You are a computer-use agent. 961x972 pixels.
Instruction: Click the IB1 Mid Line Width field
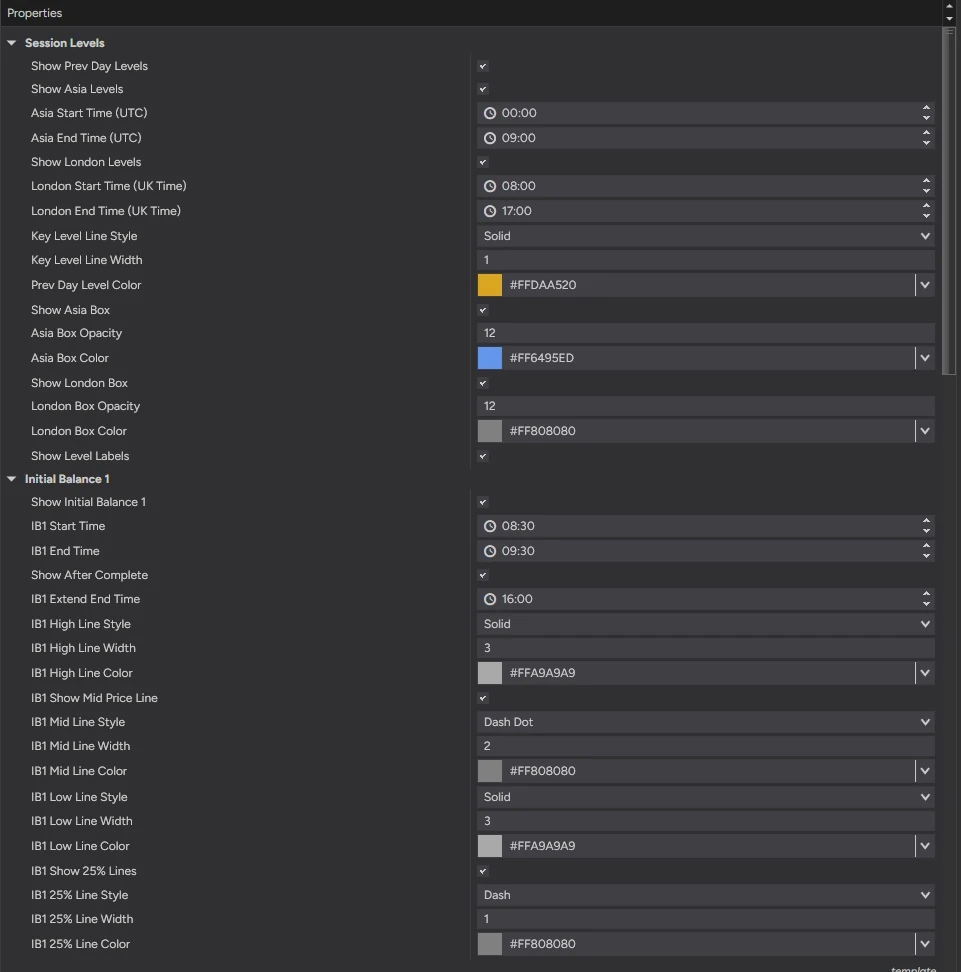tap(706, 746)
